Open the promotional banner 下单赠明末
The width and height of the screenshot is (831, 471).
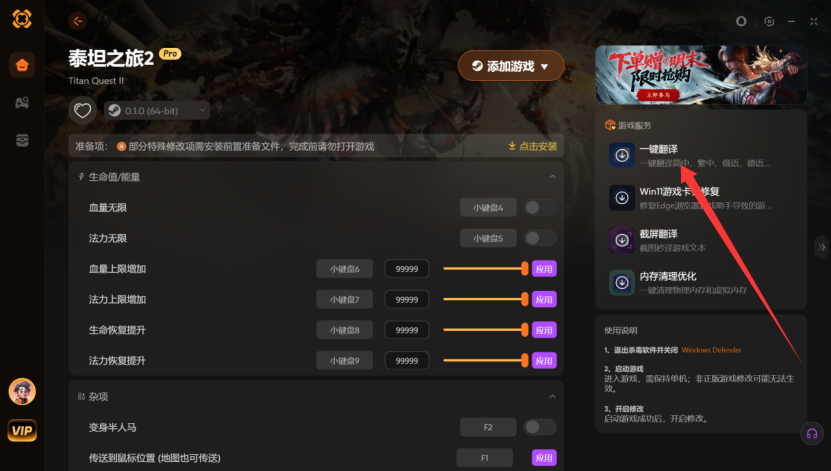(701, 75)
